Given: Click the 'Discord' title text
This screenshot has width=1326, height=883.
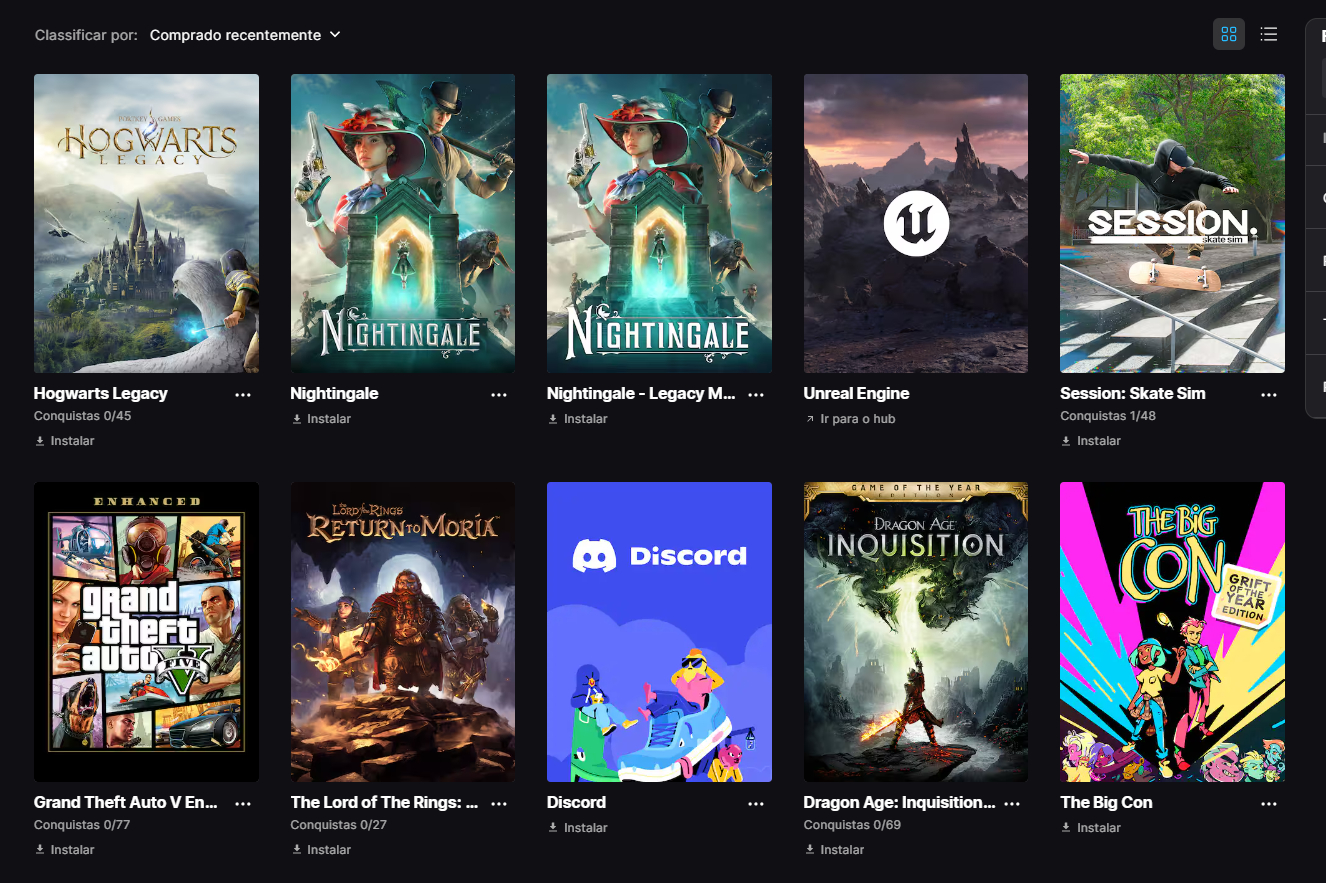Looking at the screenshot, I should tap(576, 803).
